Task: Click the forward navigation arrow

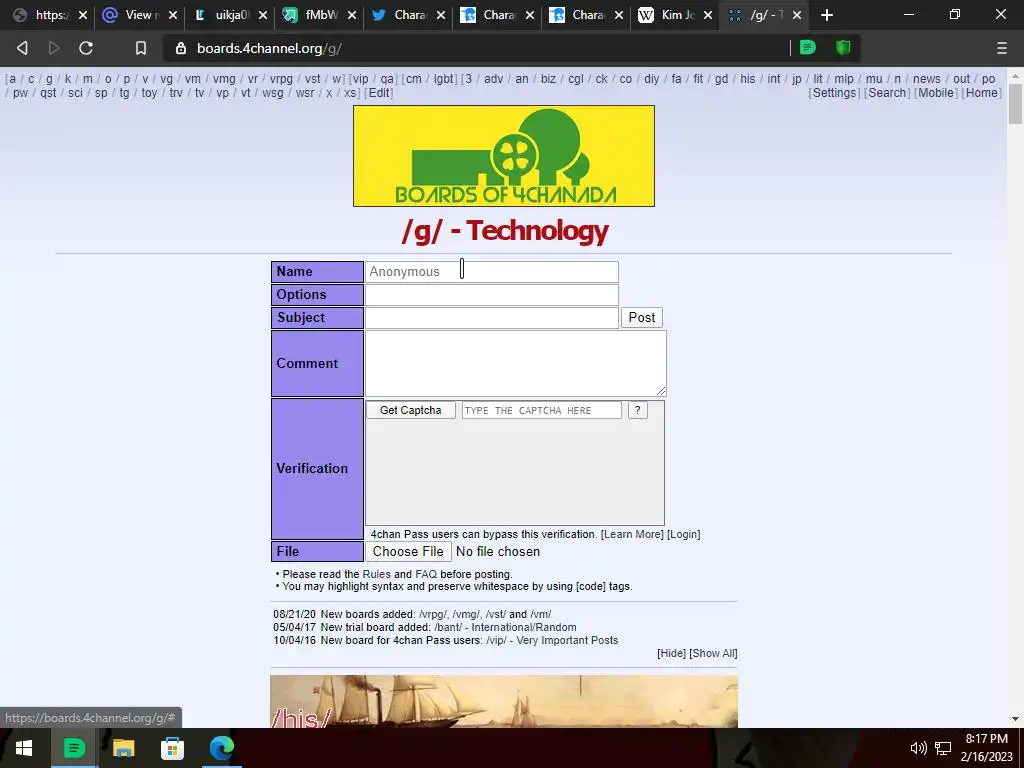Action: coord(54,48)
